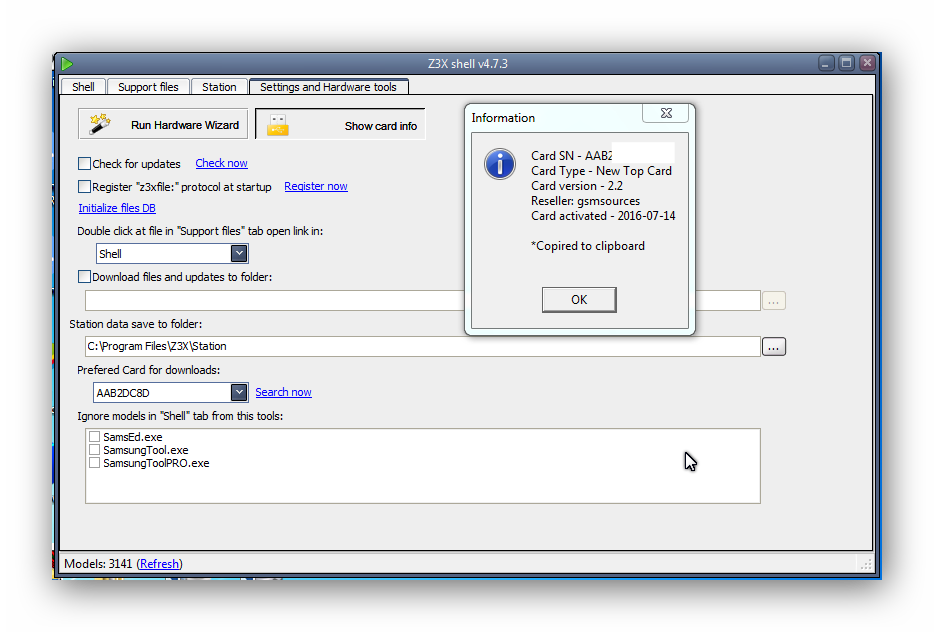Click the Register now link
The height and width of the screenshot is (632, 934).
click(316, 186)
